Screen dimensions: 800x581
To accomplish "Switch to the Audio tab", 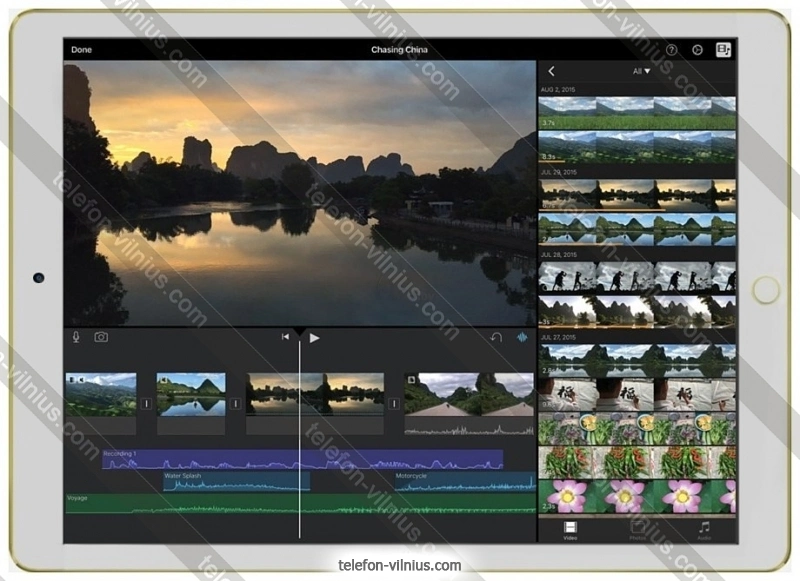I will 704,530.
